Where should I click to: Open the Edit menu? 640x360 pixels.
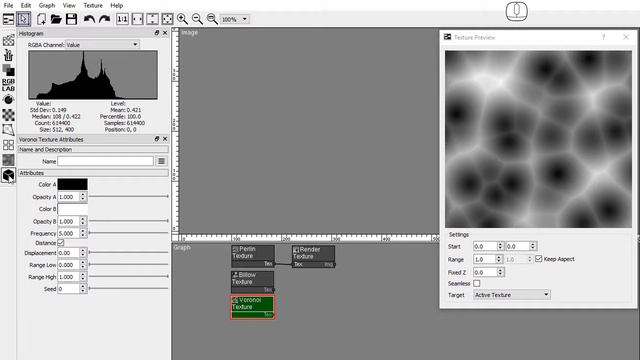(26, 5)
